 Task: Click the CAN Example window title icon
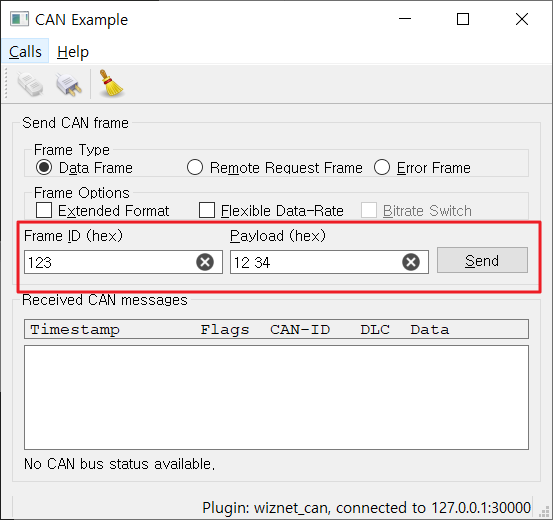(x=19, y=19)
